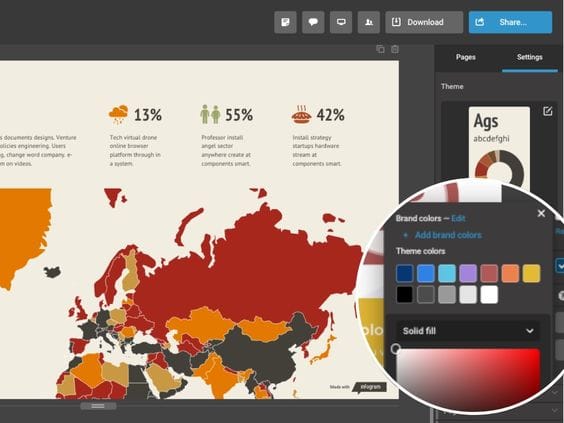Viewport: 564px width, 423px height.
Task: Close the color picker popup
Action: (x=541, y=213)
